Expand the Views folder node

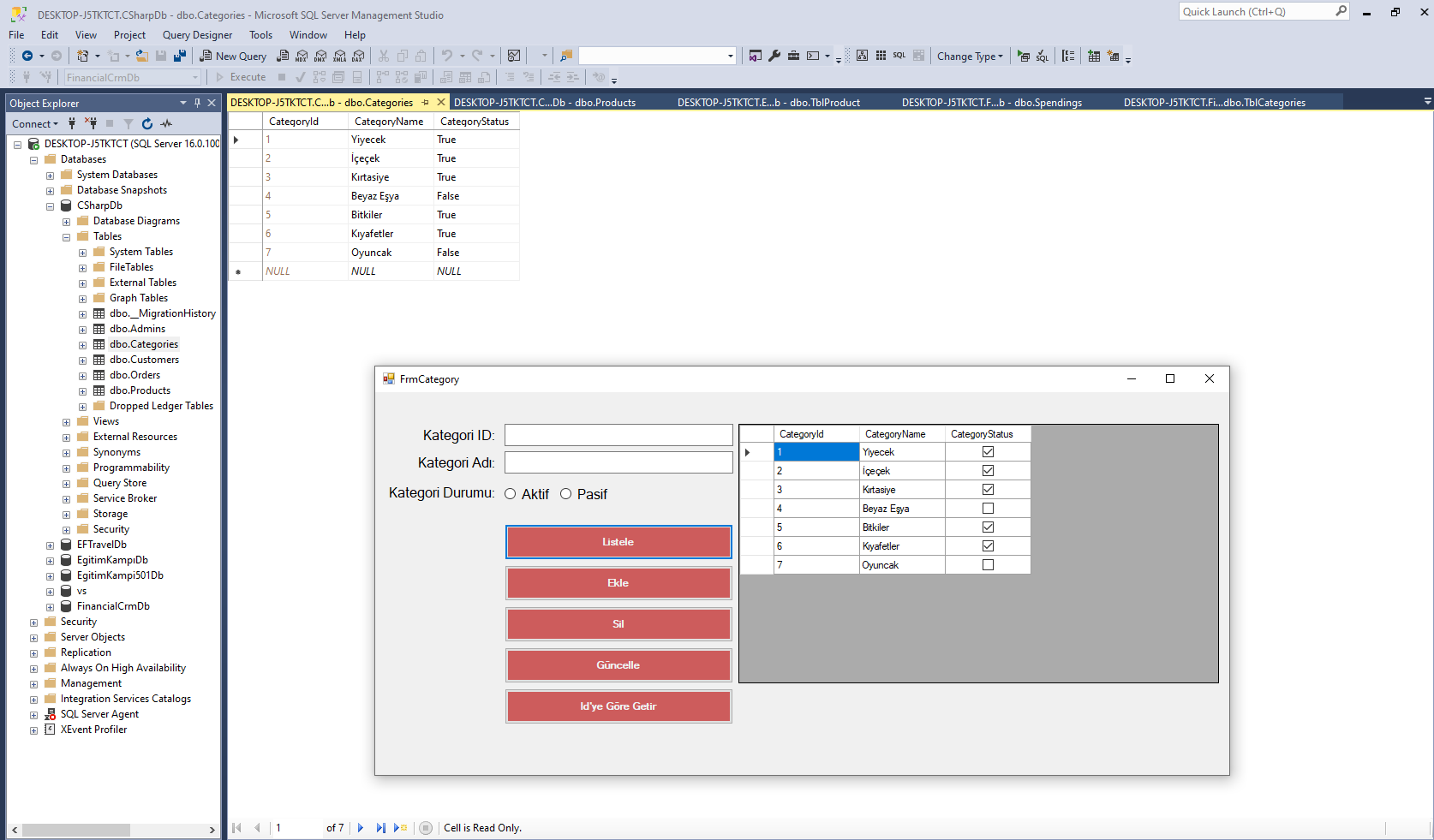tap(66, 422)
